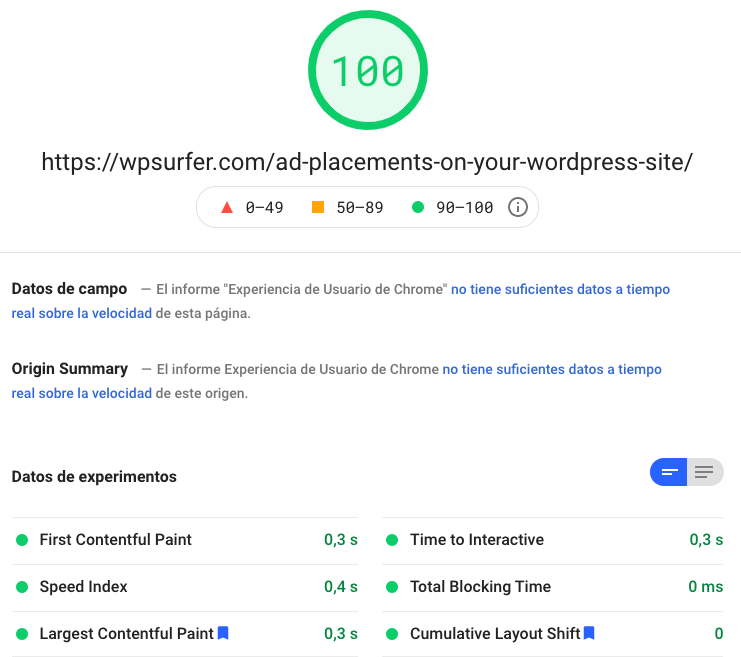This screenshot has width=741, height=657.
Task: Click the info icon in score legend
Action: click(517, 208)
